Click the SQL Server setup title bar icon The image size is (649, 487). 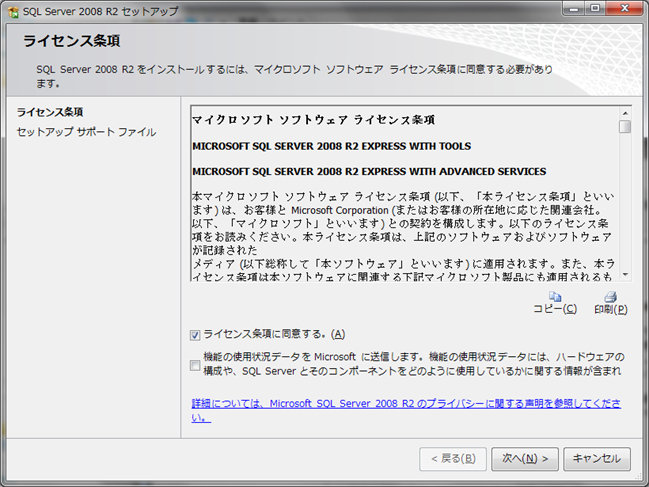point(13,12)
